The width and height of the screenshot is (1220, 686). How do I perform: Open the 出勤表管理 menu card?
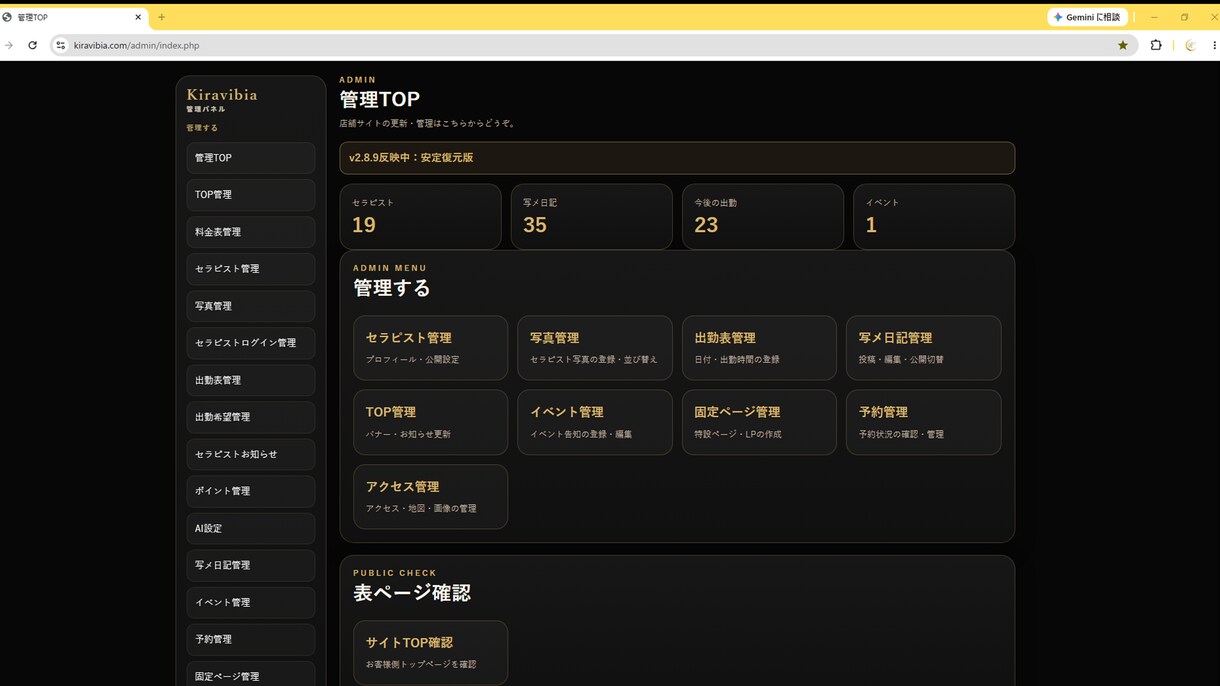pyautogui.click(x=759, y=348)
